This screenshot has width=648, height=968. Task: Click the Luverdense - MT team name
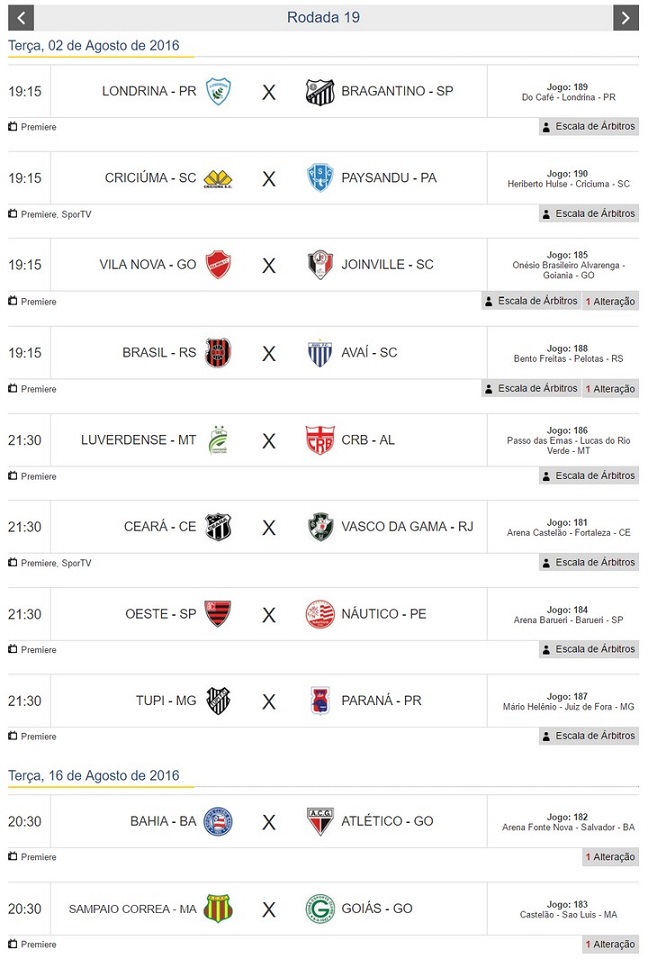139,440
